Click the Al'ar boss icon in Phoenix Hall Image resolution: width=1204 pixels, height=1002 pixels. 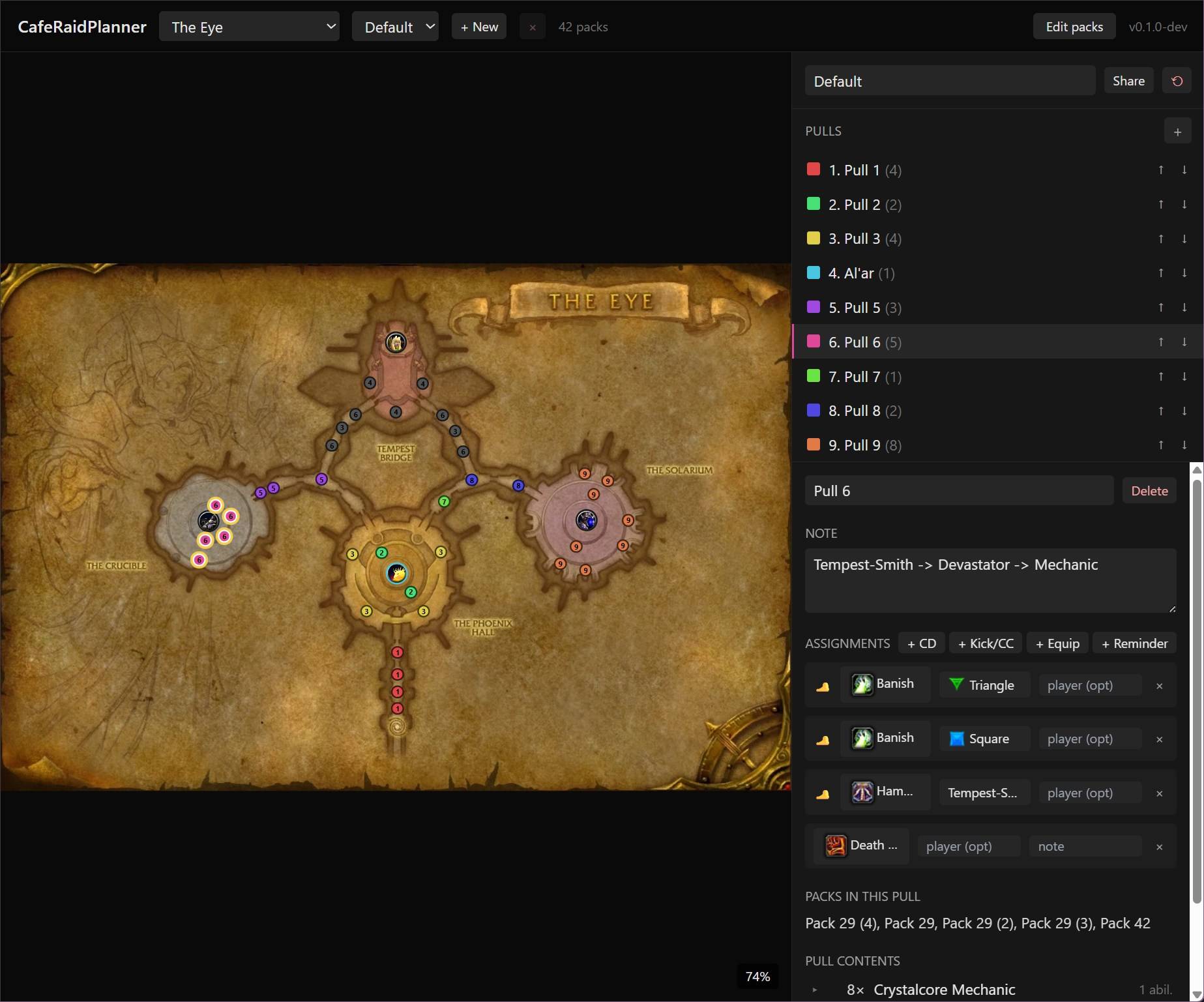click(x=397, y=573)
